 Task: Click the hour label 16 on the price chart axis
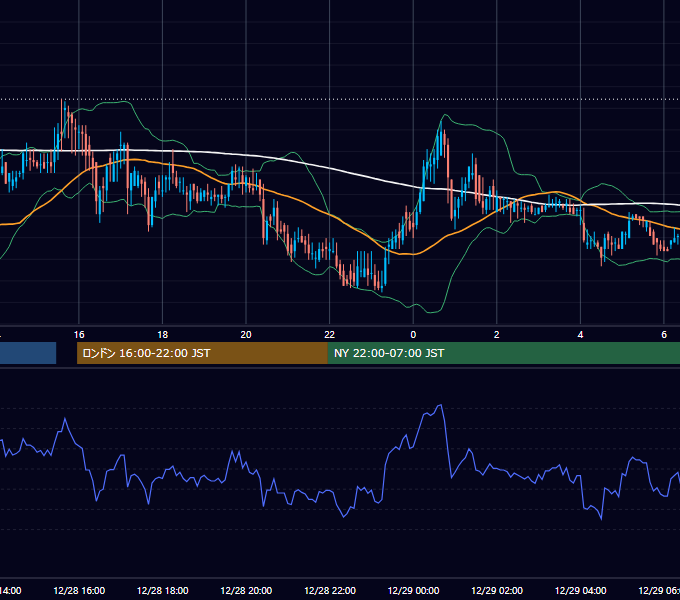pos(79,335)
